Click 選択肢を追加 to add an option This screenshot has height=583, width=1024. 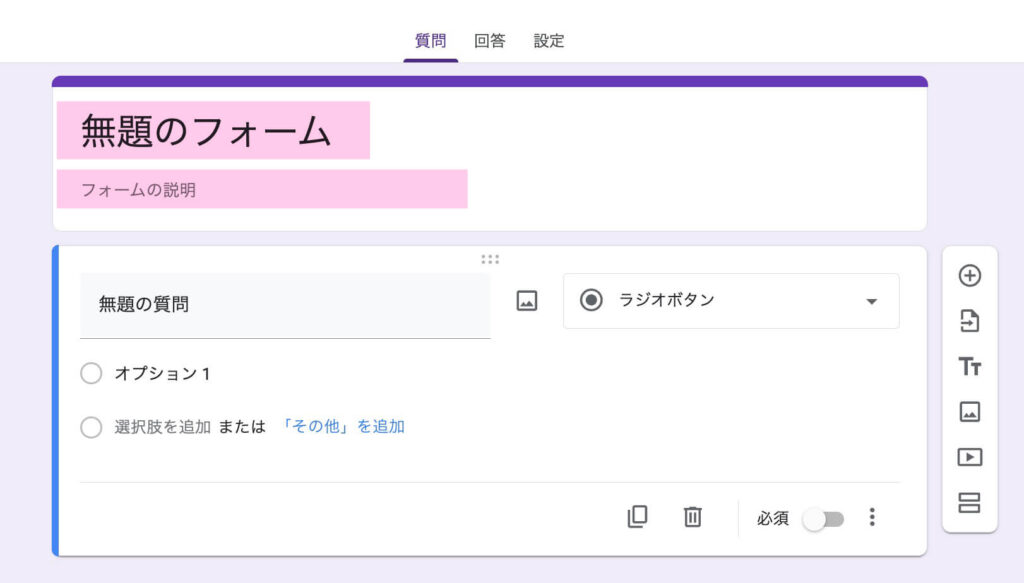(x=162, y=427)
